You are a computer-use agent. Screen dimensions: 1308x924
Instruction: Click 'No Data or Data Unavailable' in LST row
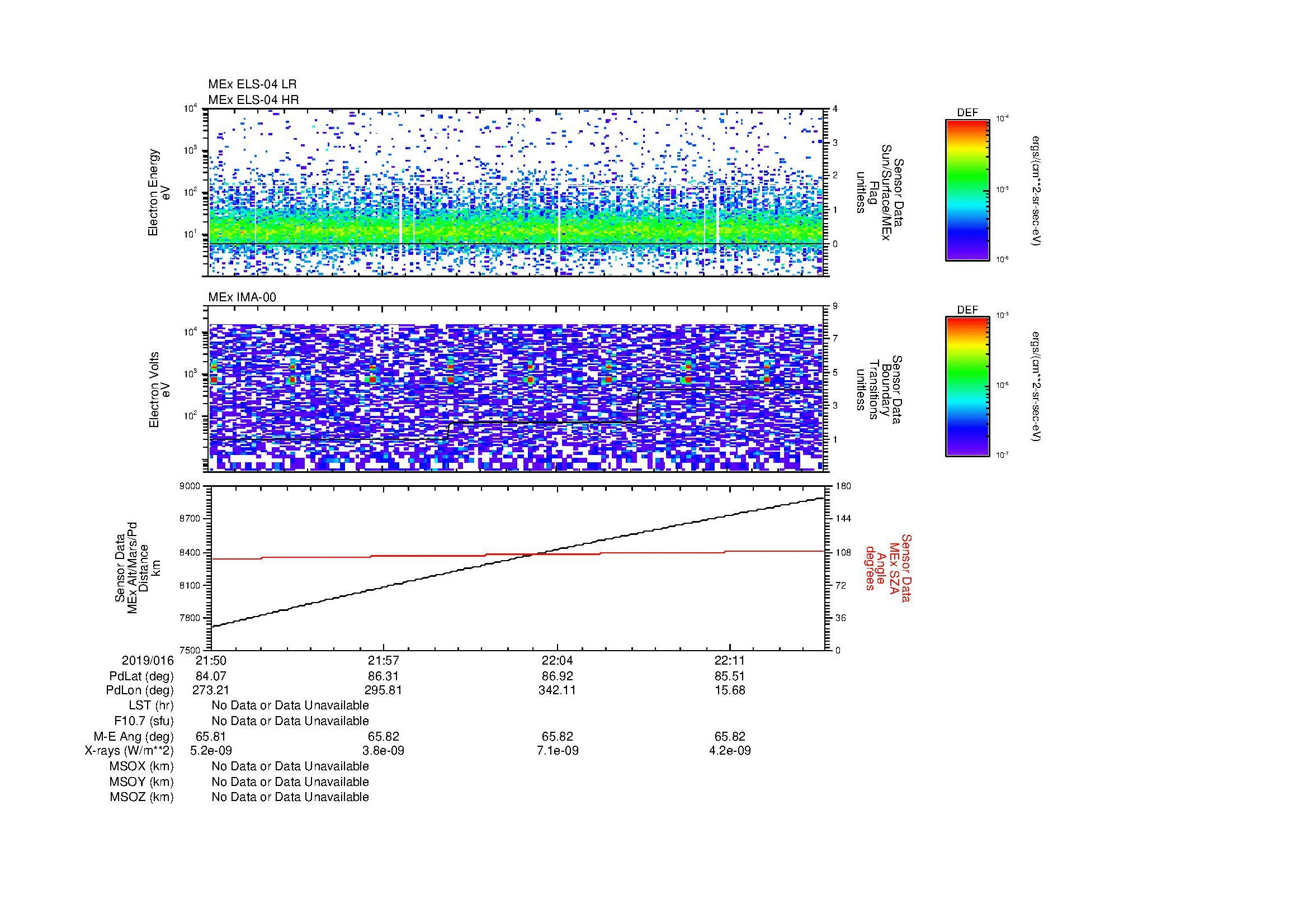tap(290, 705)
